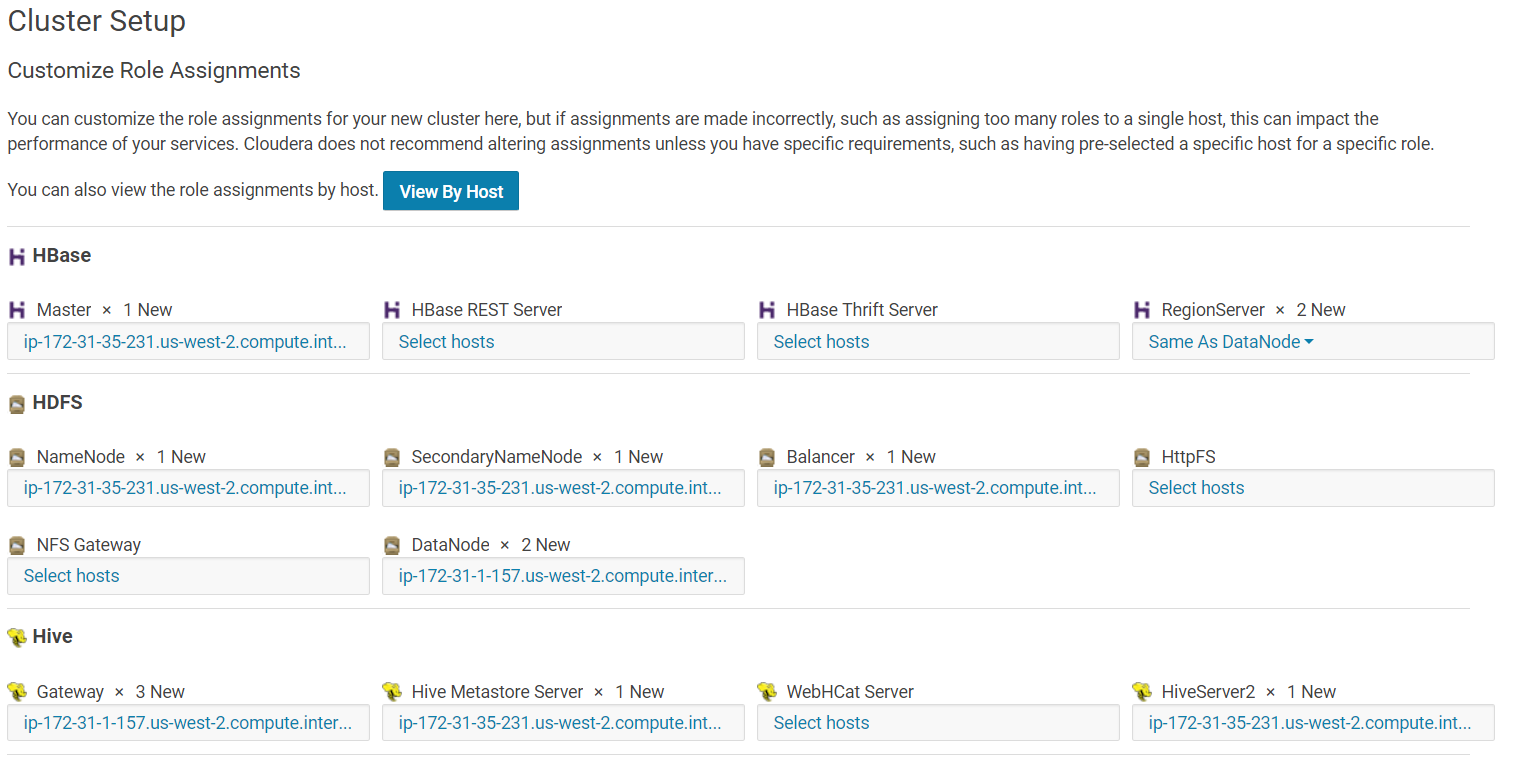The height and width of the screenshot is (770, 1517).
Task: Select hosts for HttpFS role
Action: click(x=1197, y=488)
